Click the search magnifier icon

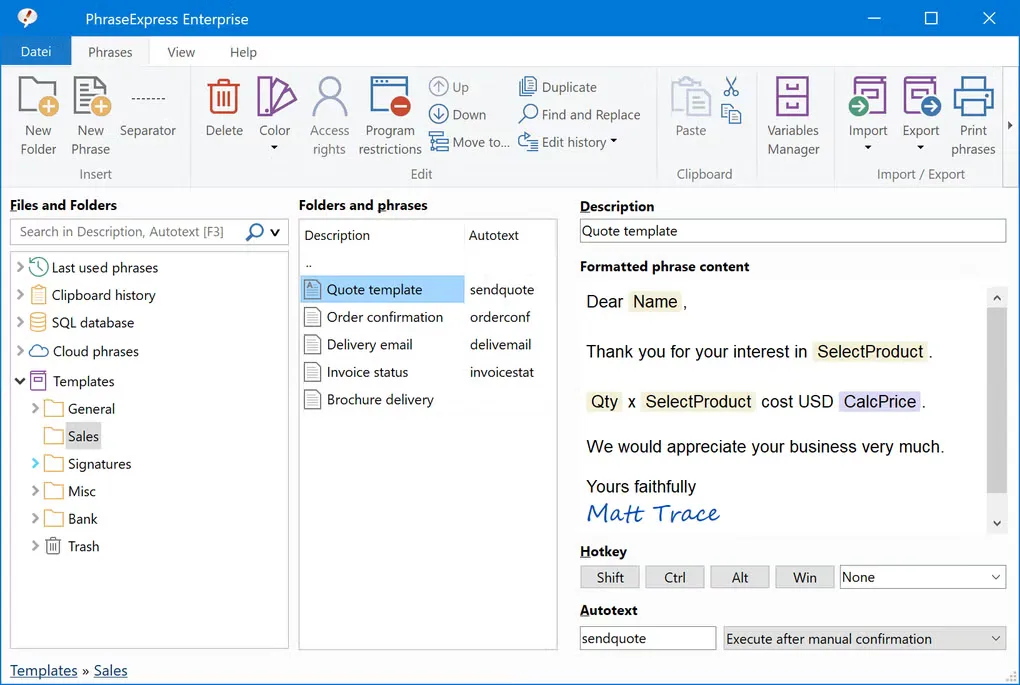[254, 232]
